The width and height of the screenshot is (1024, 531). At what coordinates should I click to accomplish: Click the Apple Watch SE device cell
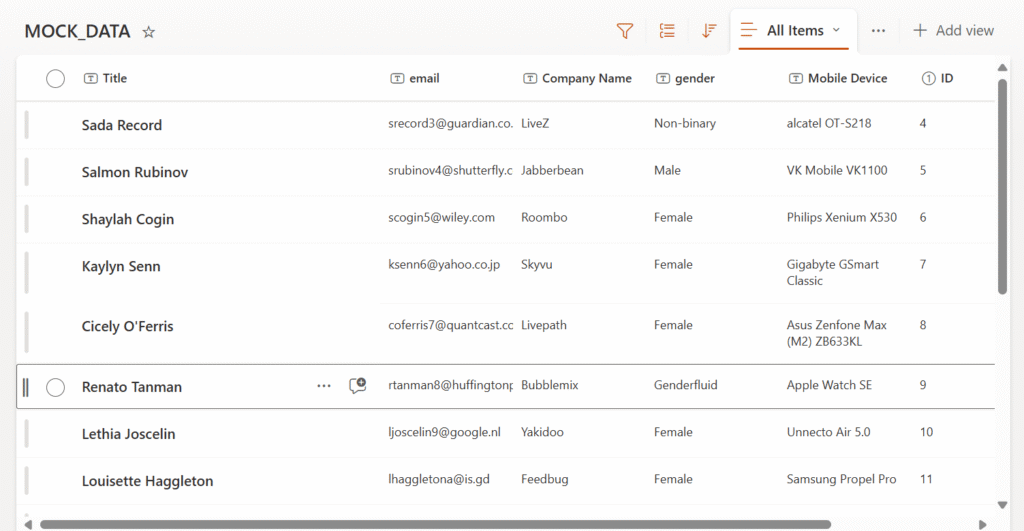point(829,385)
